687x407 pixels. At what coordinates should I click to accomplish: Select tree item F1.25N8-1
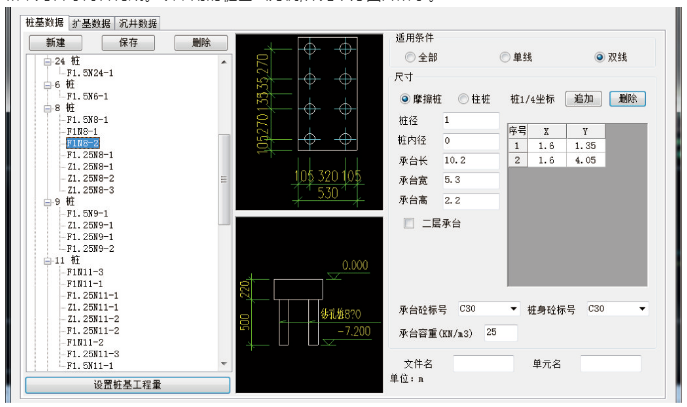tap(90, 155)
